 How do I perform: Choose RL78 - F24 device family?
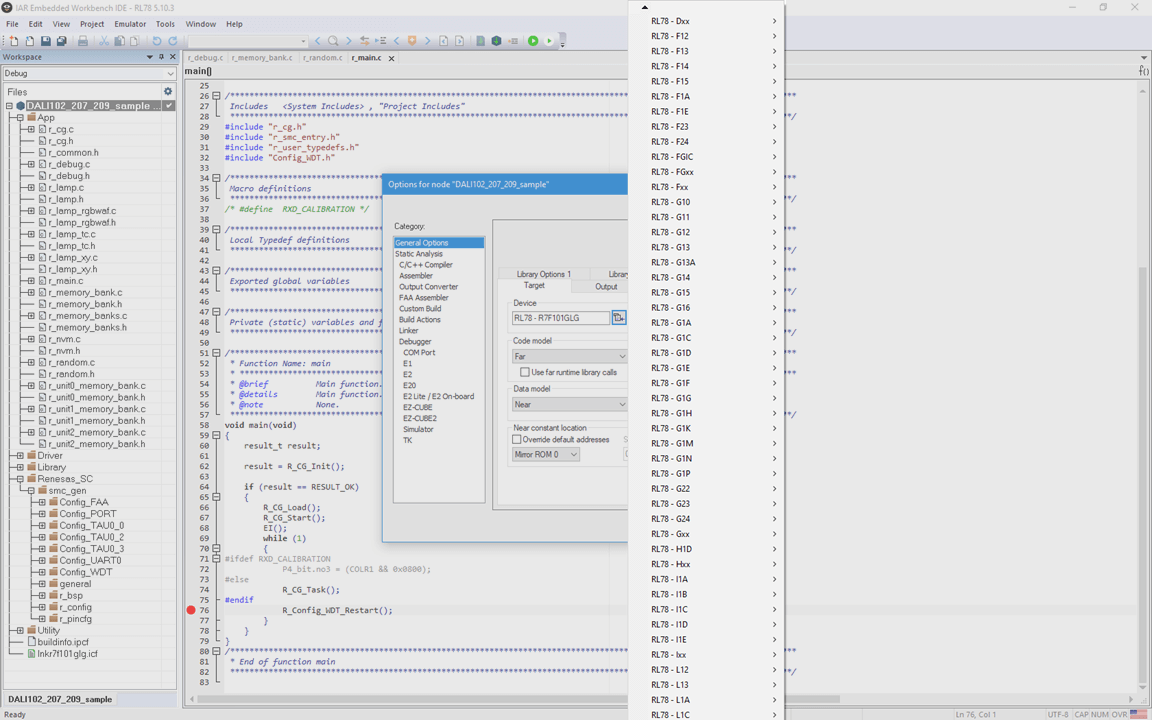coord(707,142)
